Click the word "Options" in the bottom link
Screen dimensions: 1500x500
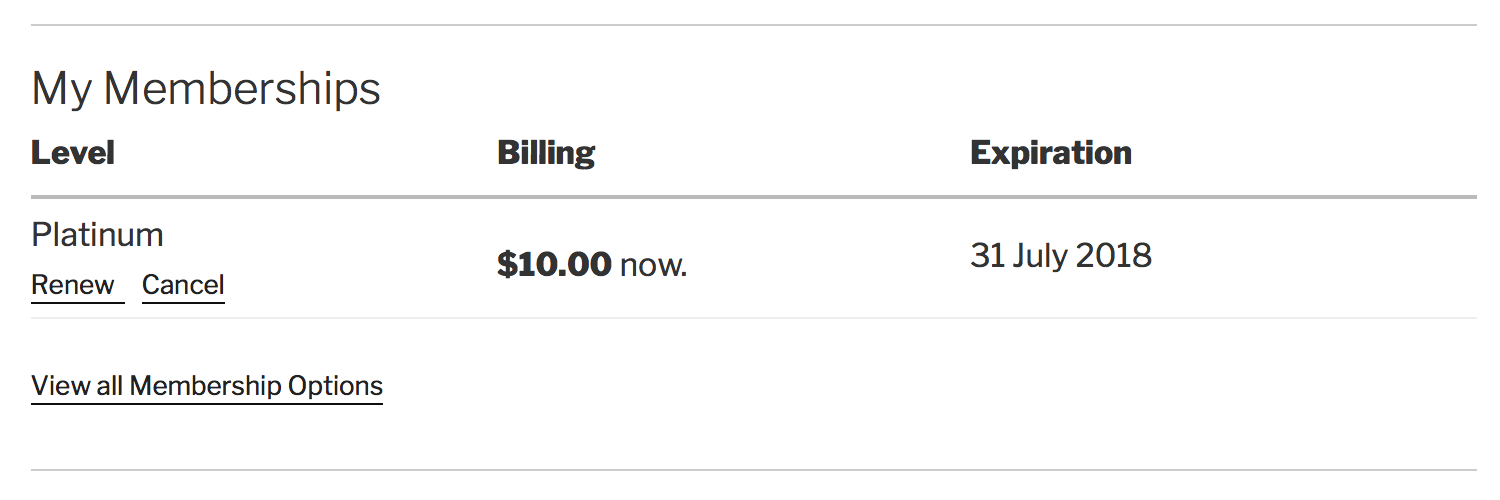point(335,387)
